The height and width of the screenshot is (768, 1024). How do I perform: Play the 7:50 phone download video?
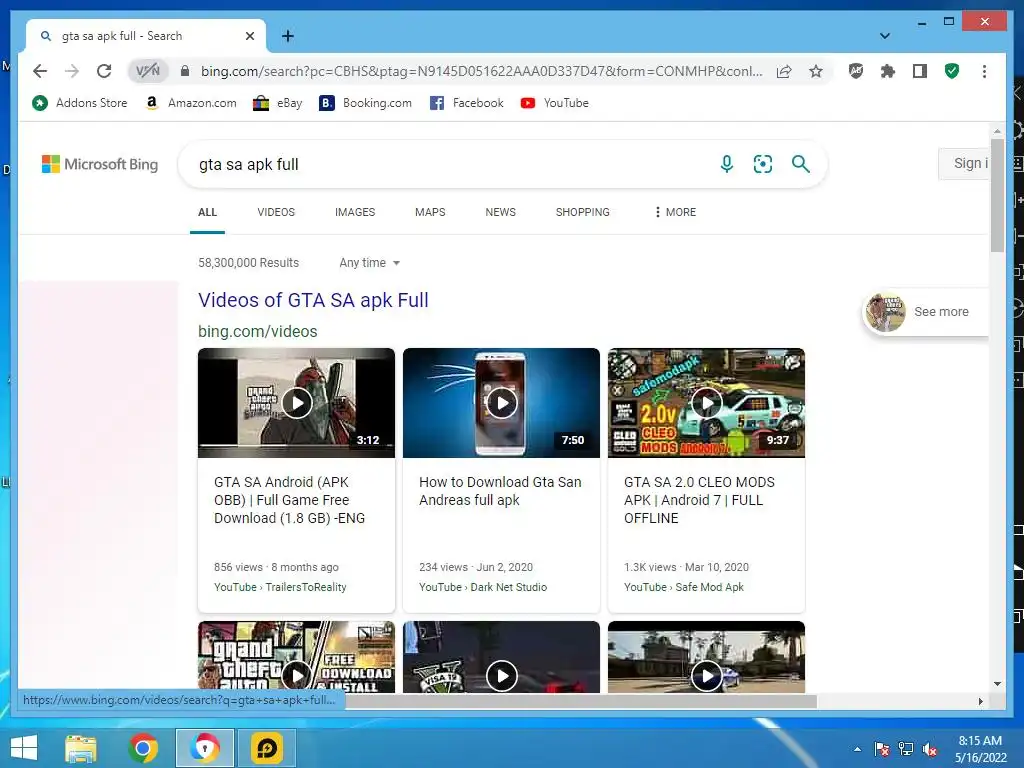502,403
